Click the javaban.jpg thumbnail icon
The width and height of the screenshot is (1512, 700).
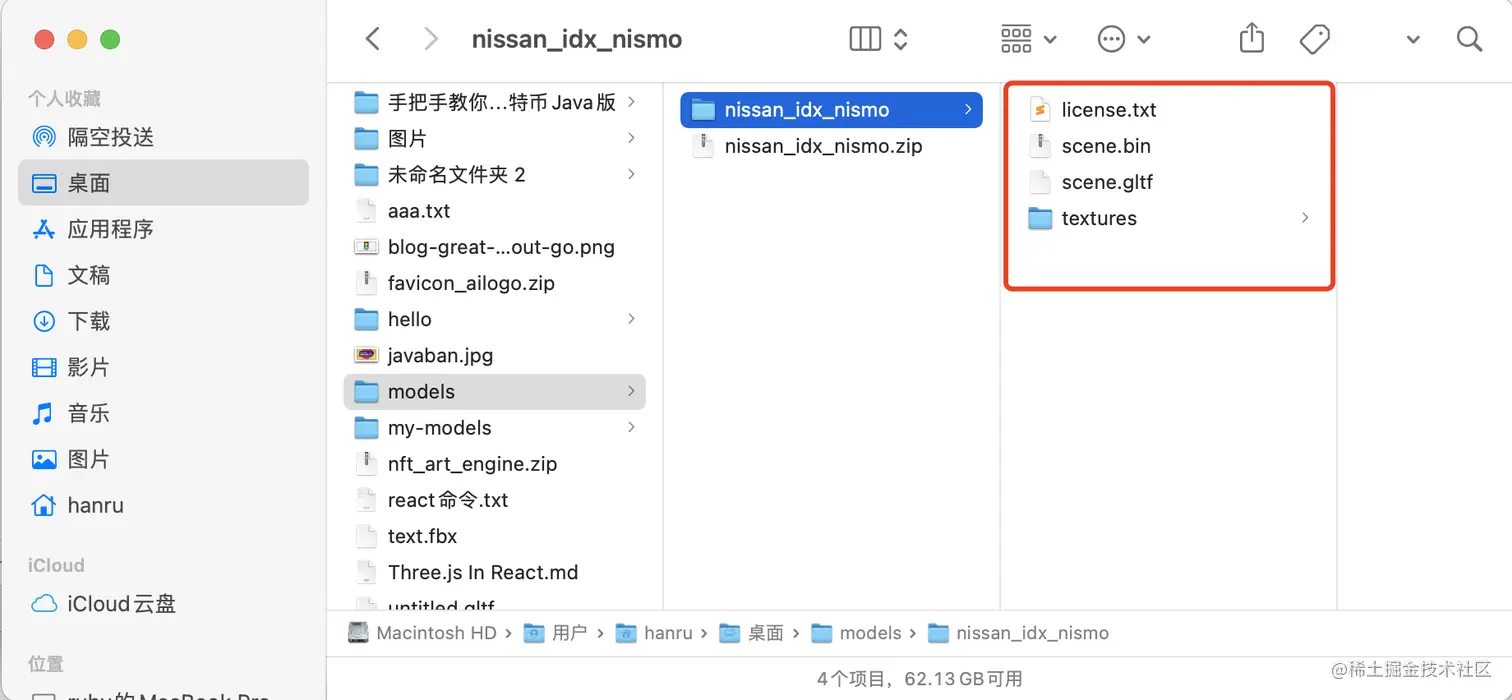click(x=367, y=355)
